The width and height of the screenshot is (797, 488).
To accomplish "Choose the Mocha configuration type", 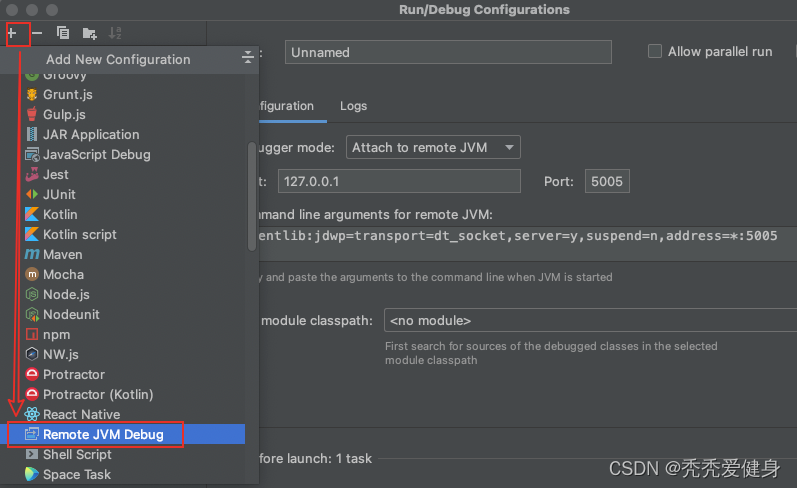I will (x=63, y=274).
